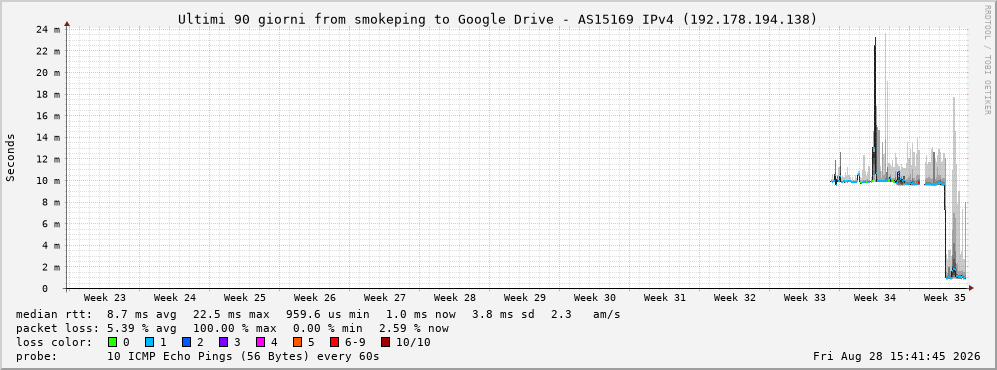Image resolution: width=997 pixels, height=370 pixels.
Task: Click the median rtt statistics line
Action: pyautogui.click(x=318, y=314)
